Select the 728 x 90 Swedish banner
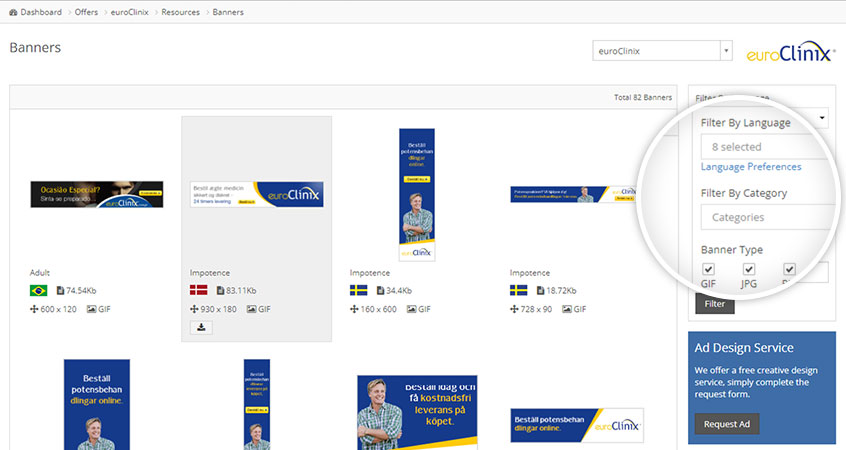Screen dimensions: 846x450 573,194
